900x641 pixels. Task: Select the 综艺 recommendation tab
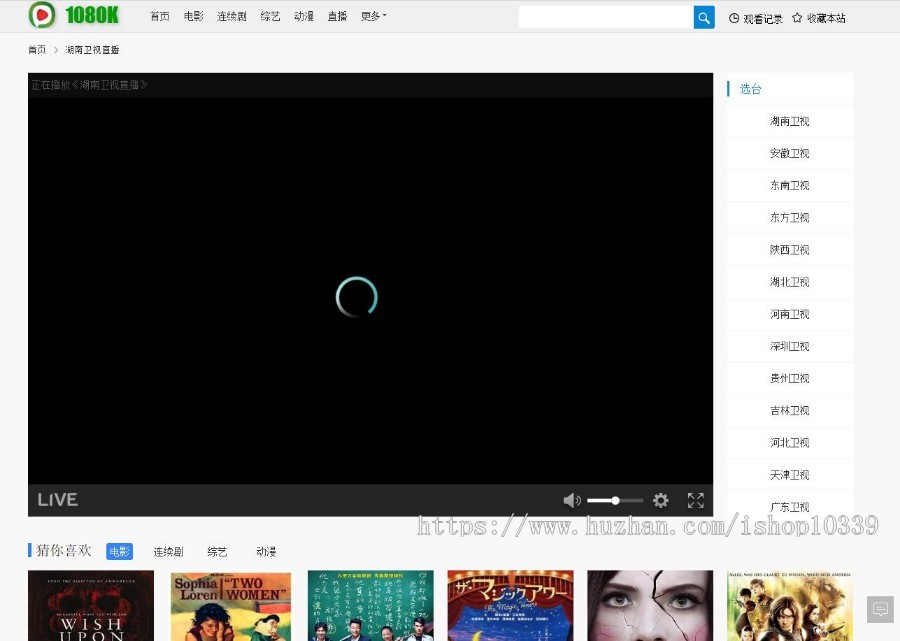click(x=217, y=552)
